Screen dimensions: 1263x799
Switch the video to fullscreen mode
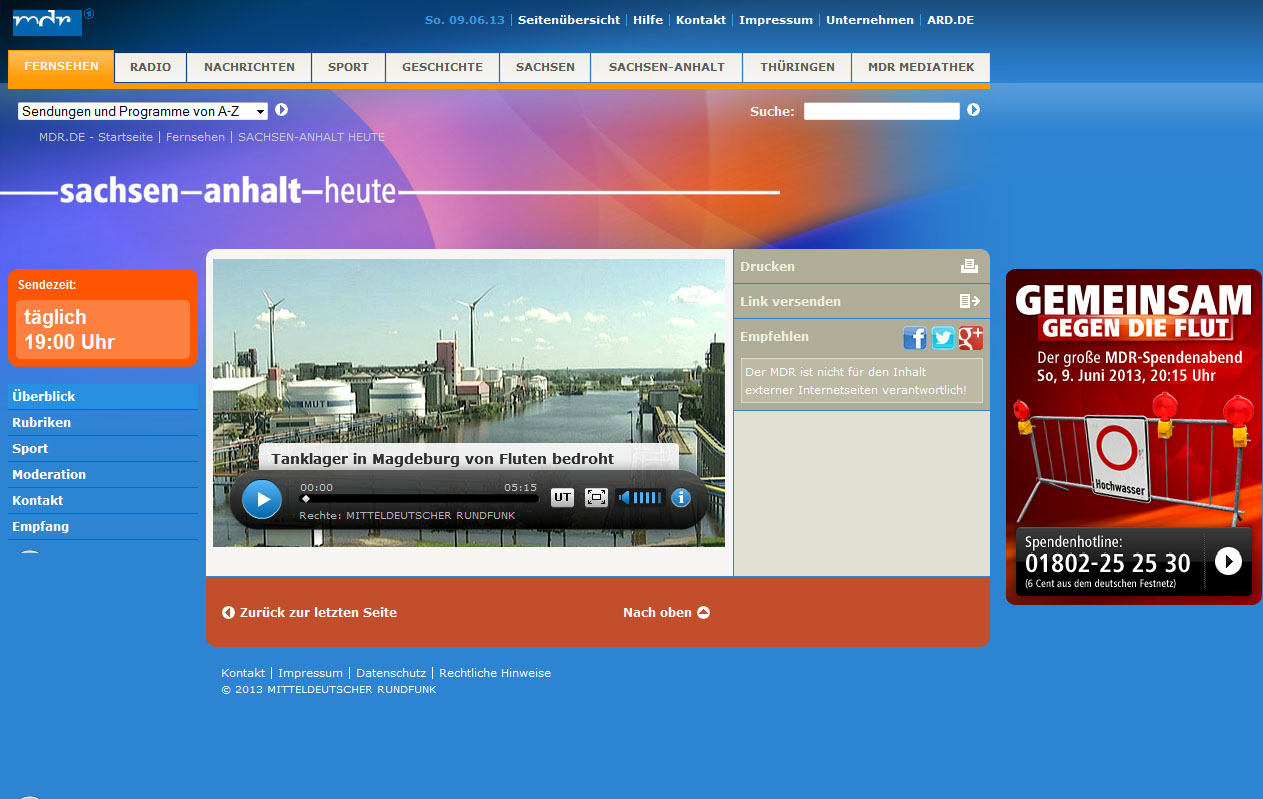coord(596,497)
